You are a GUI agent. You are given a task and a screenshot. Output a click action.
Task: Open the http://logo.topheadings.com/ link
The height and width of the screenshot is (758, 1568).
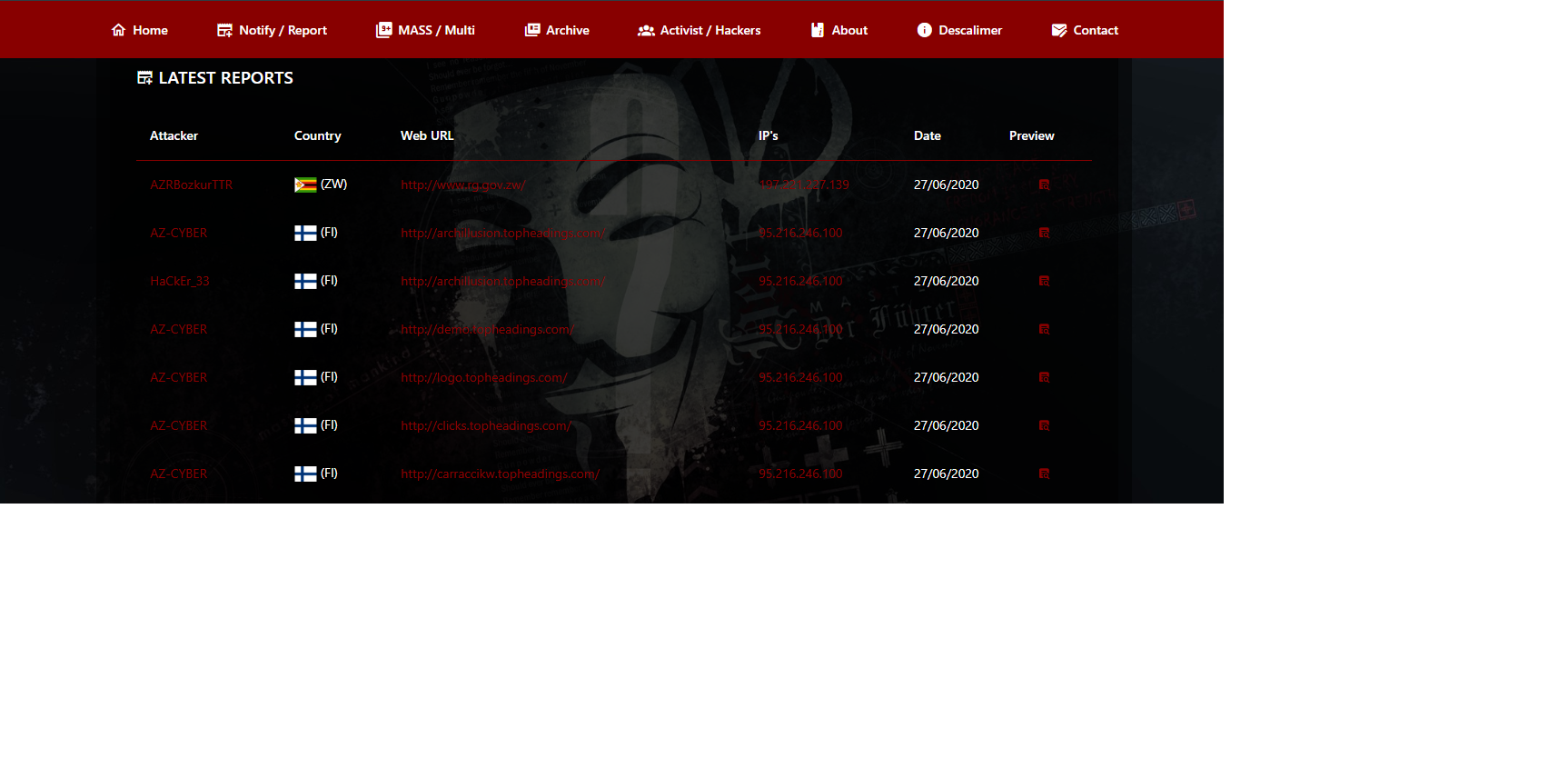point(484,377)
